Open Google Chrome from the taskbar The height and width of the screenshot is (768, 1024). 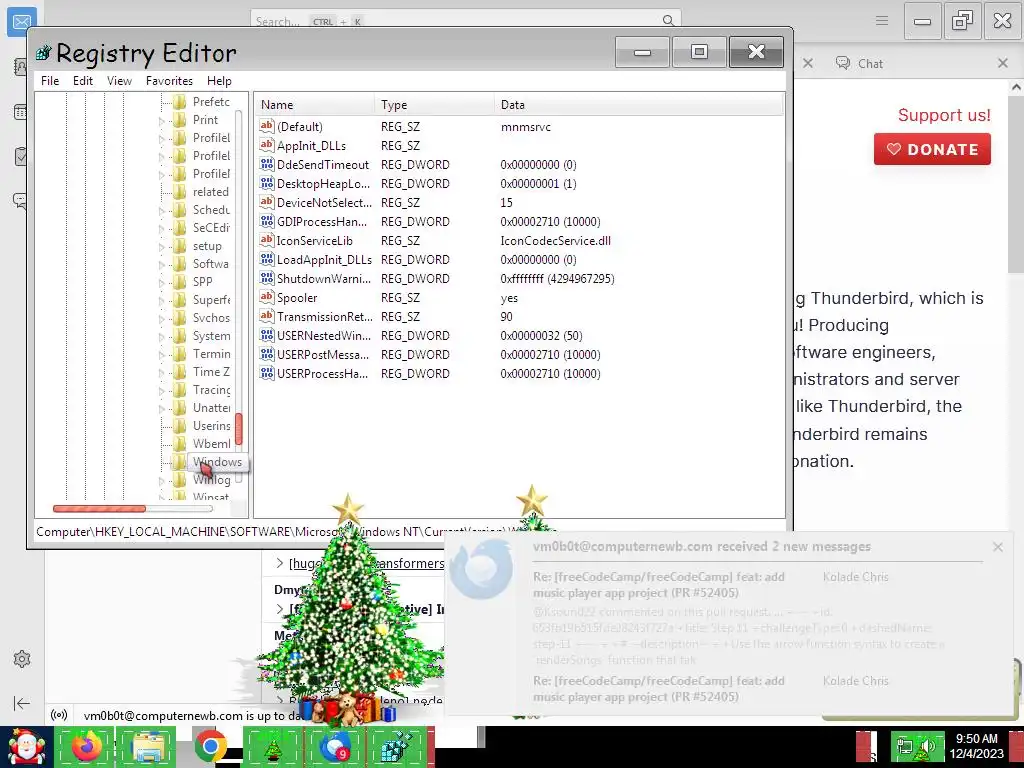tap(210, 747)
